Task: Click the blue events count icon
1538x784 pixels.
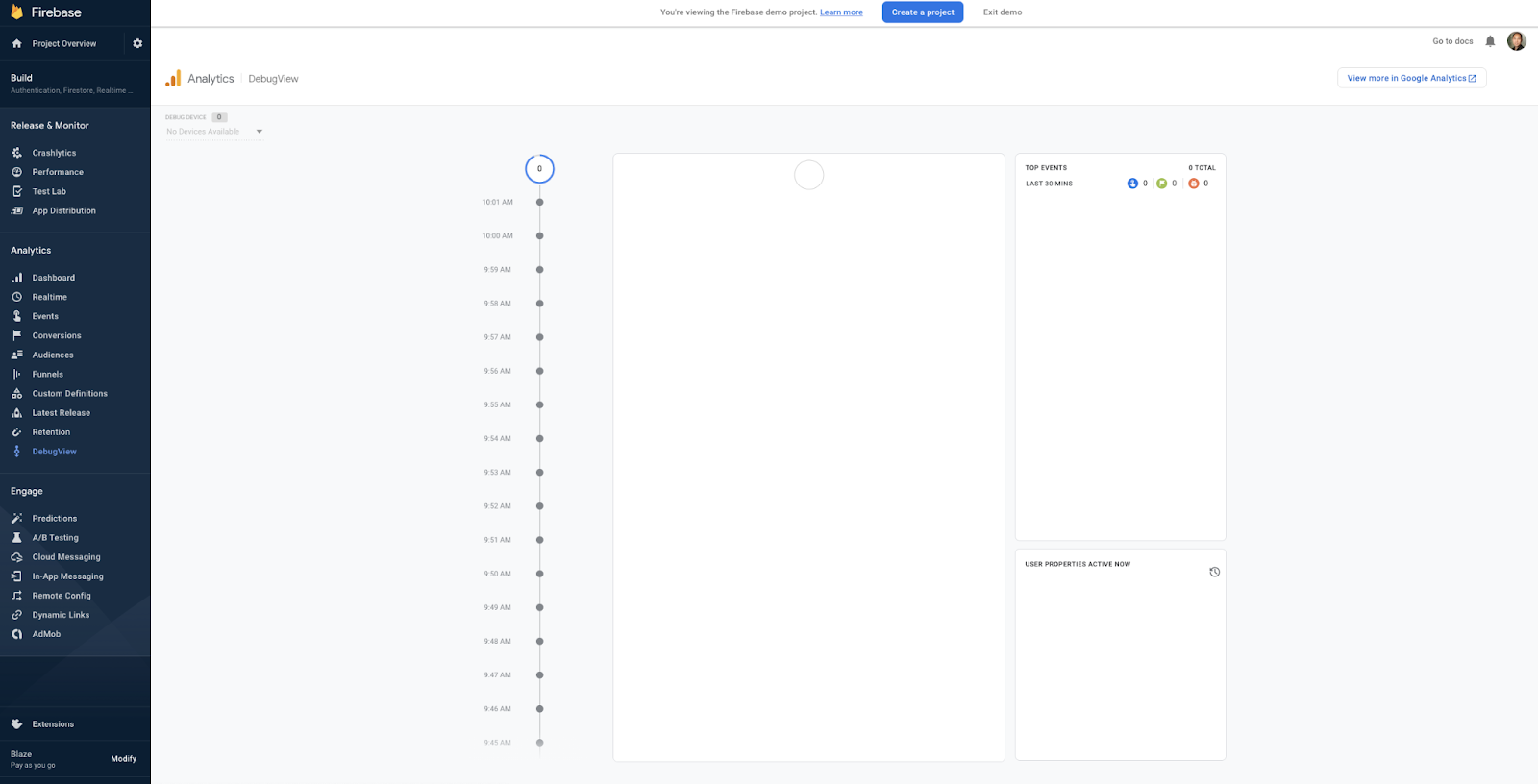Action: tap(1132, 184)
